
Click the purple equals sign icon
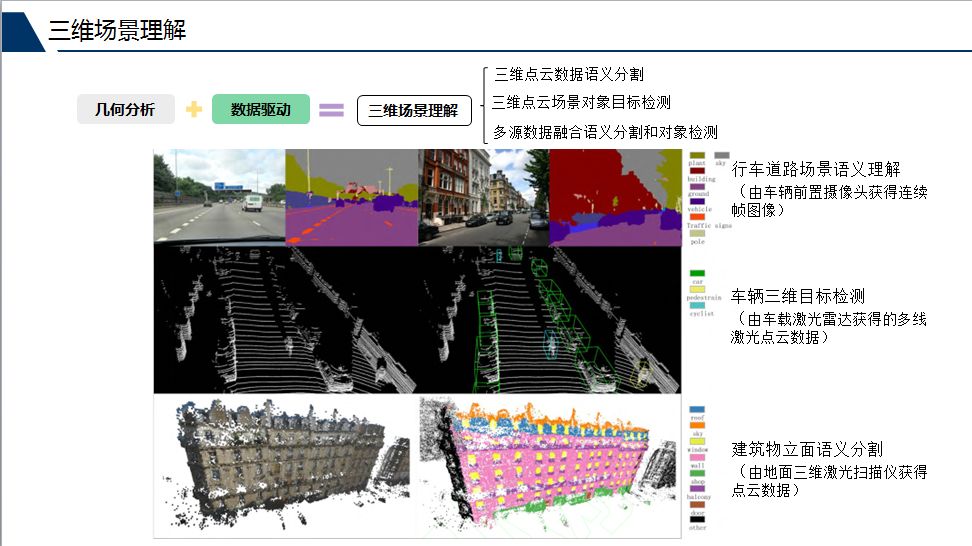(331, 110)
